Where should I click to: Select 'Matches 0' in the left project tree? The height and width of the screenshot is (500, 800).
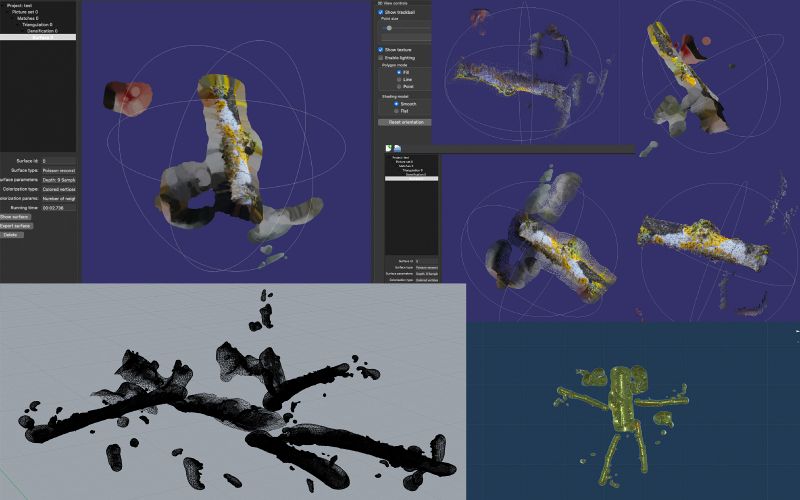(x=28, y=18)
